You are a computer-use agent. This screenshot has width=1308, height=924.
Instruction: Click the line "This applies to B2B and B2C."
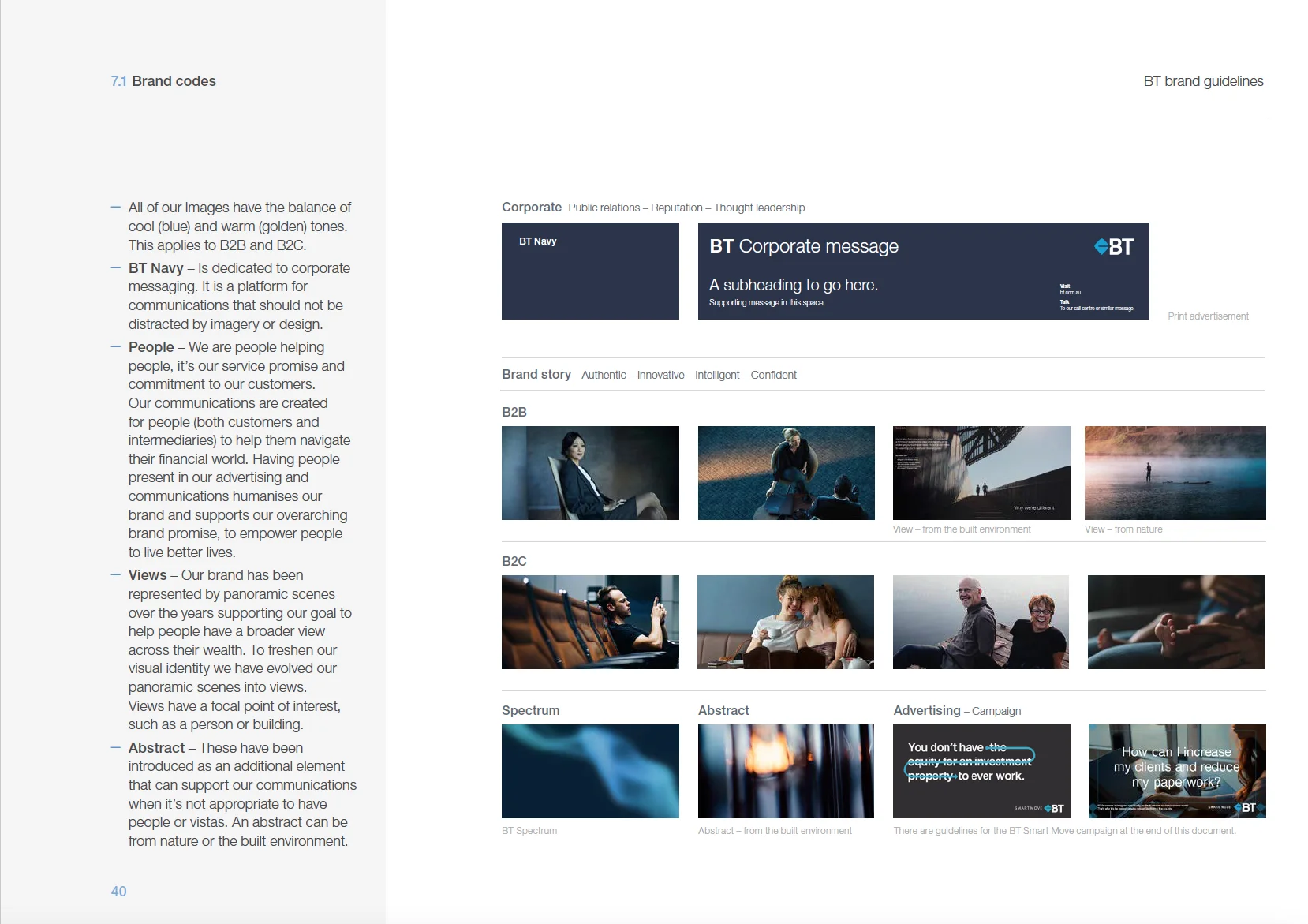(217, 245)
